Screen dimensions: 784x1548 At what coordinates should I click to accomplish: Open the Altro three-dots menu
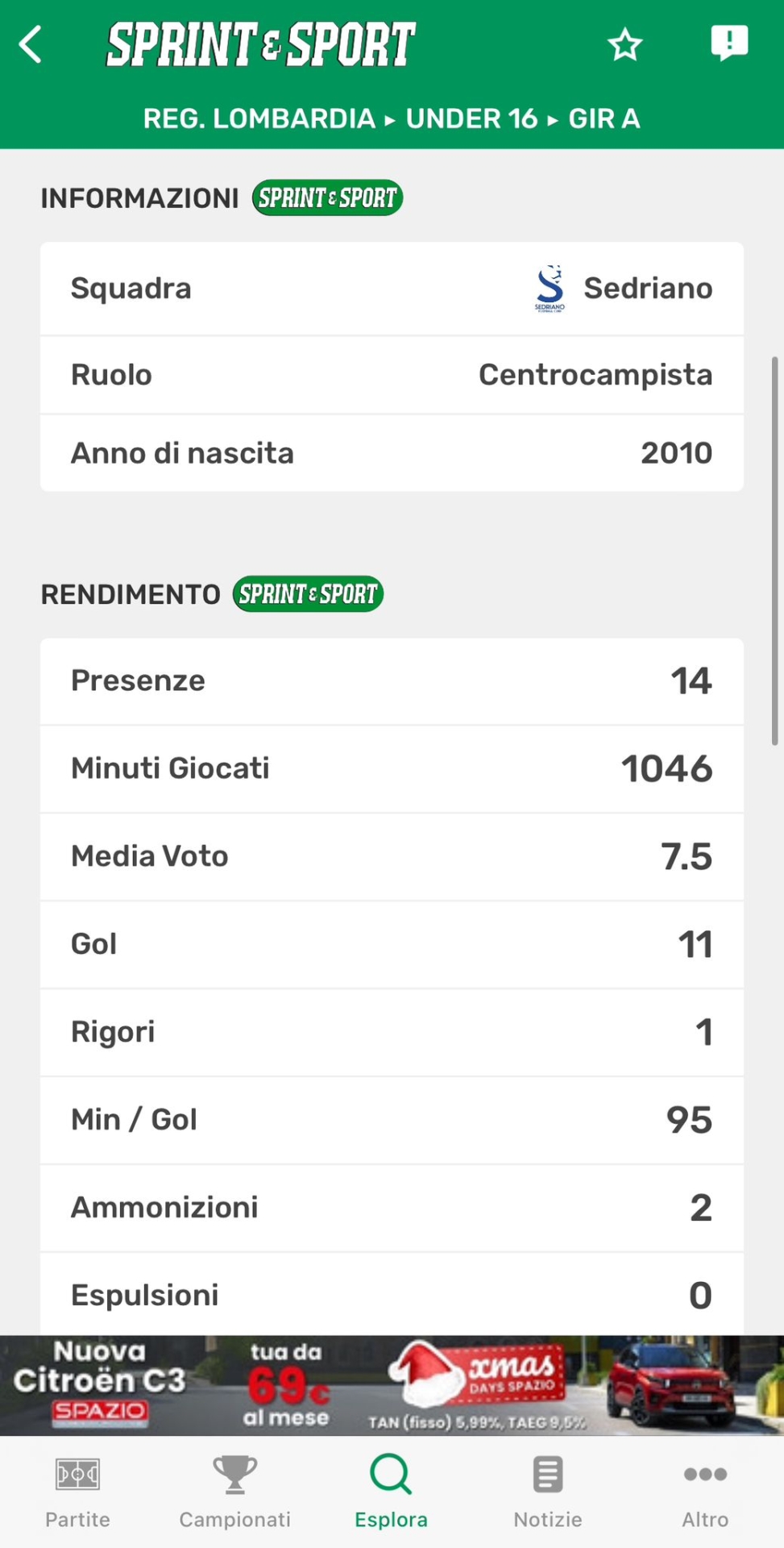(x=705, y=1475)
